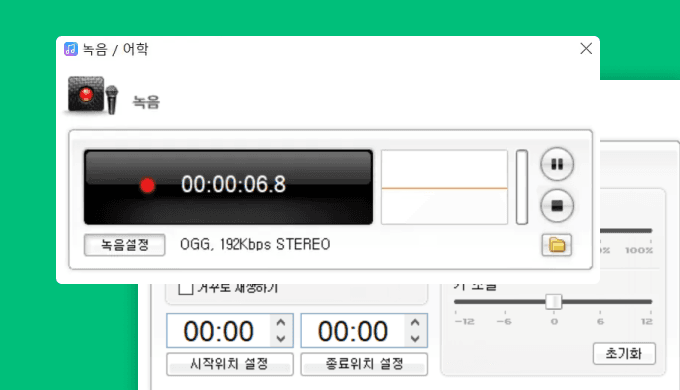The height and width of the screenshot is (390, 680).
Task: Click the 종료위치 설정 button
Action: (x=364, y=364)
